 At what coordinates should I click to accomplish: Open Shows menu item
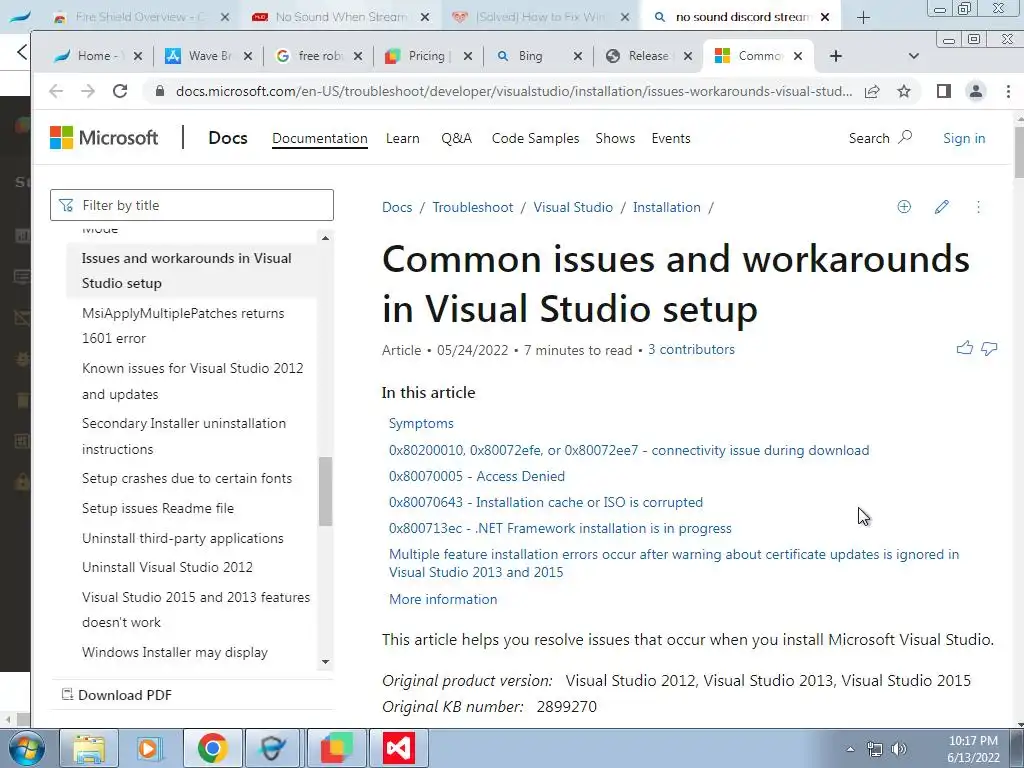615,138
